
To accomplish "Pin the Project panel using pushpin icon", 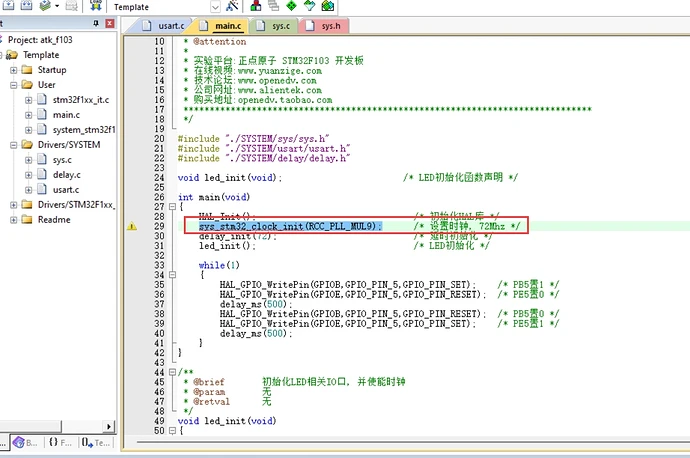I will [x=96, y=23].
